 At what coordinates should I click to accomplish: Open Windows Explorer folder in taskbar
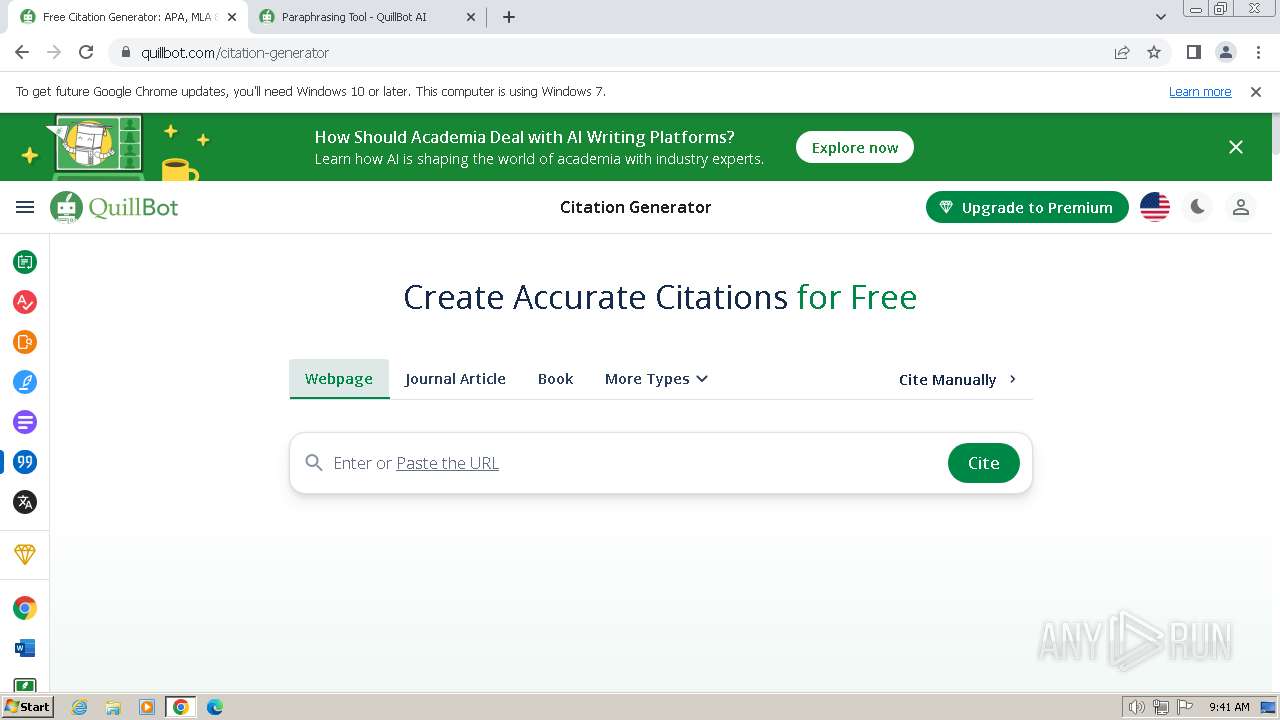point(113,707)
